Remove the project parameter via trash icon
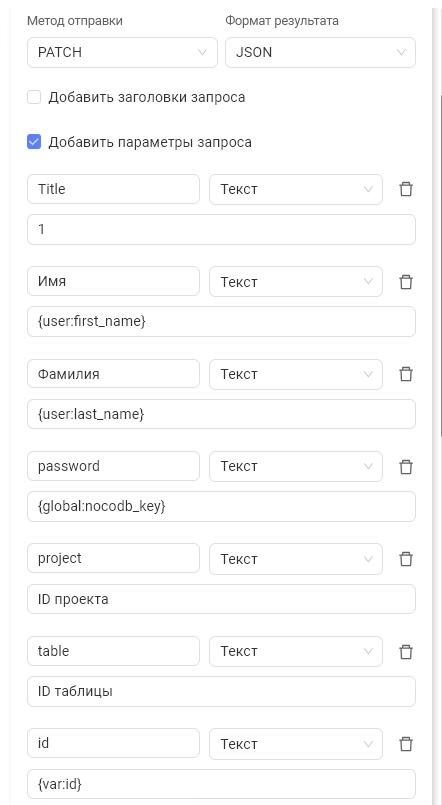This screenshot has height=805, width=442. coord(406,559)
